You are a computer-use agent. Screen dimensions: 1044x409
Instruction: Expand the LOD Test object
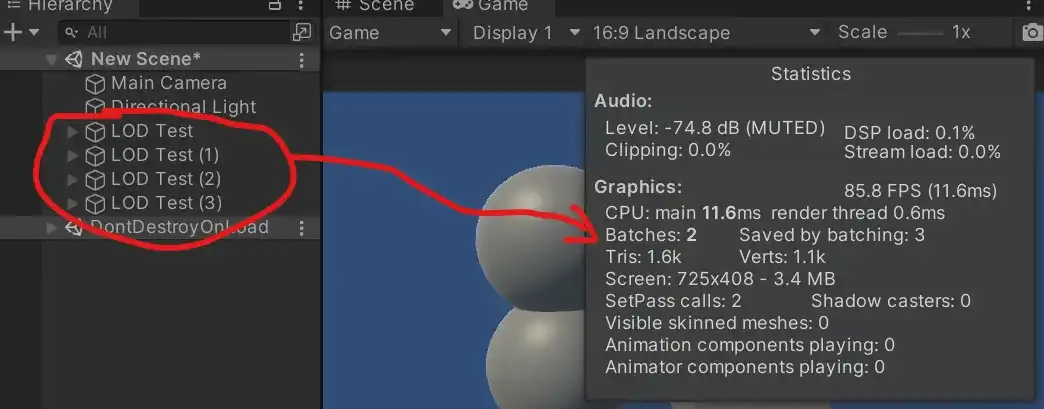tap(71, 131)
